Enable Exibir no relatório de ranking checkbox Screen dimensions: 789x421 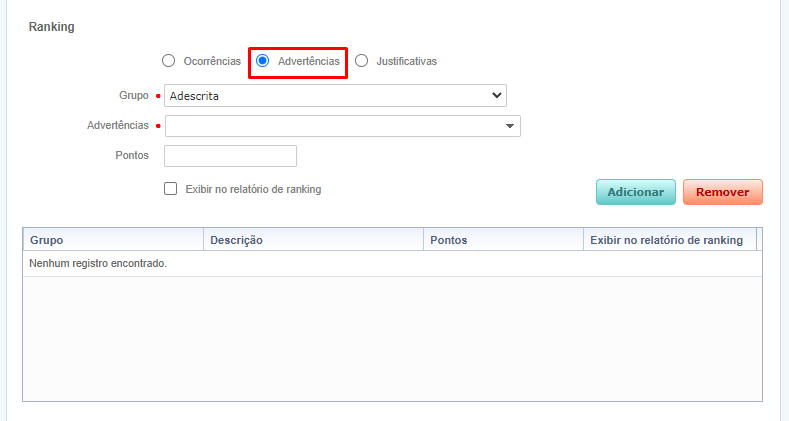(171, 188)
